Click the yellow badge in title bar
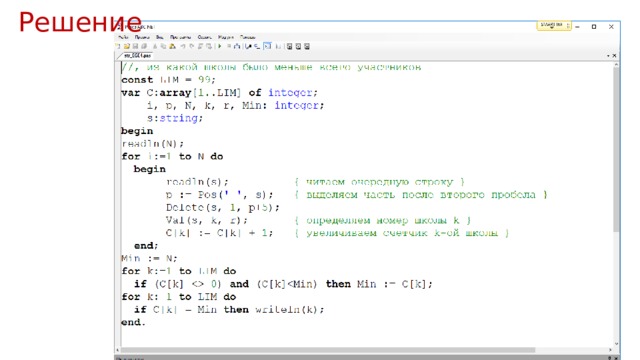The height and width of the screenshot is (360, 640). [x=553, y=26]
